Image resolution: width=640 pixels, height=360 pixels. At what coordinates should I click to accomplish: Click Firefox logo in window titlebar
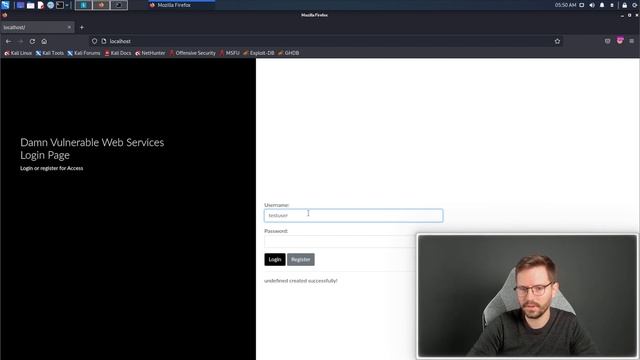point(4,15)
